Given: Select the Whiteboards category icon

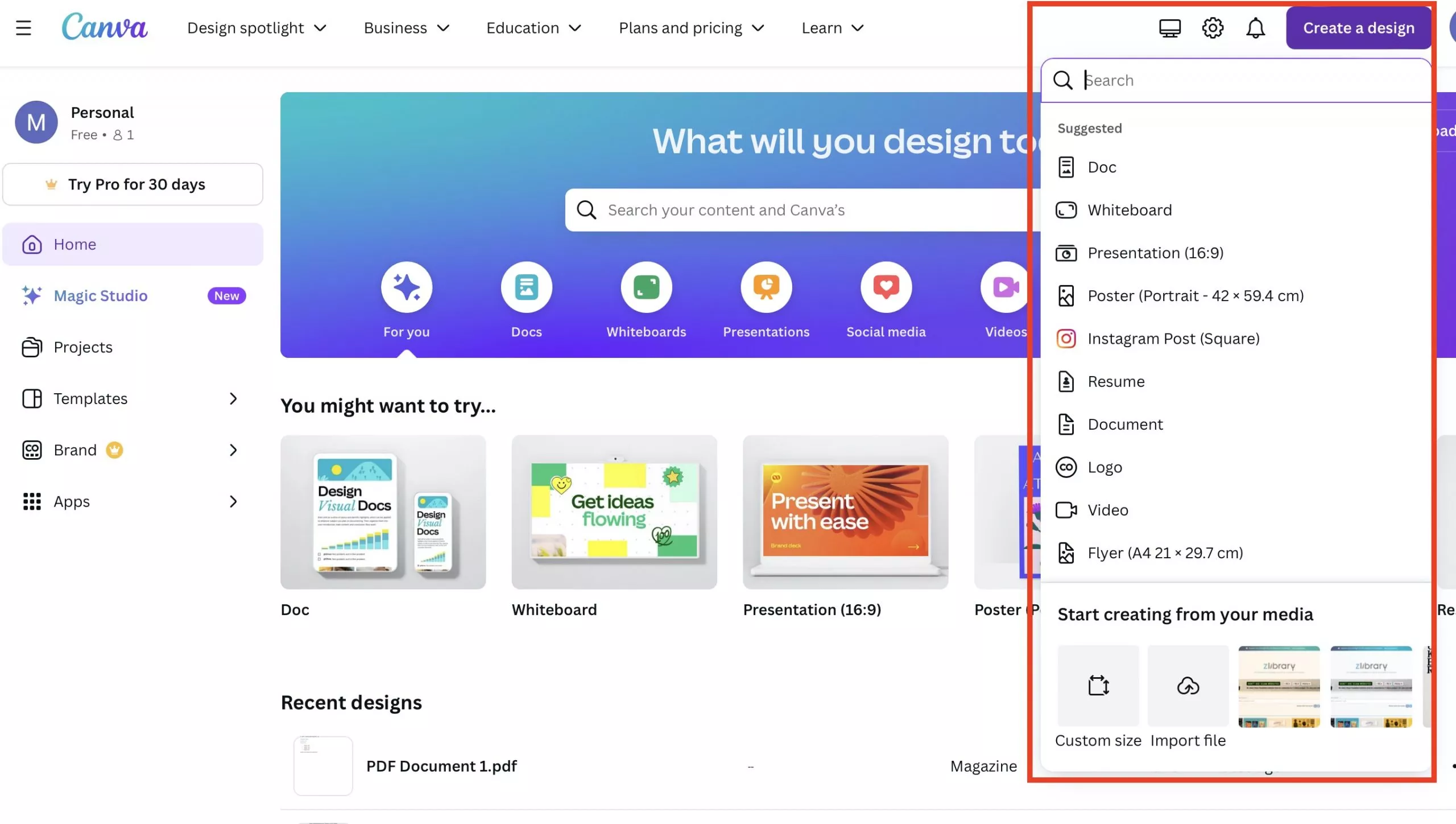Looking at the screenshot, I should 646,287.
